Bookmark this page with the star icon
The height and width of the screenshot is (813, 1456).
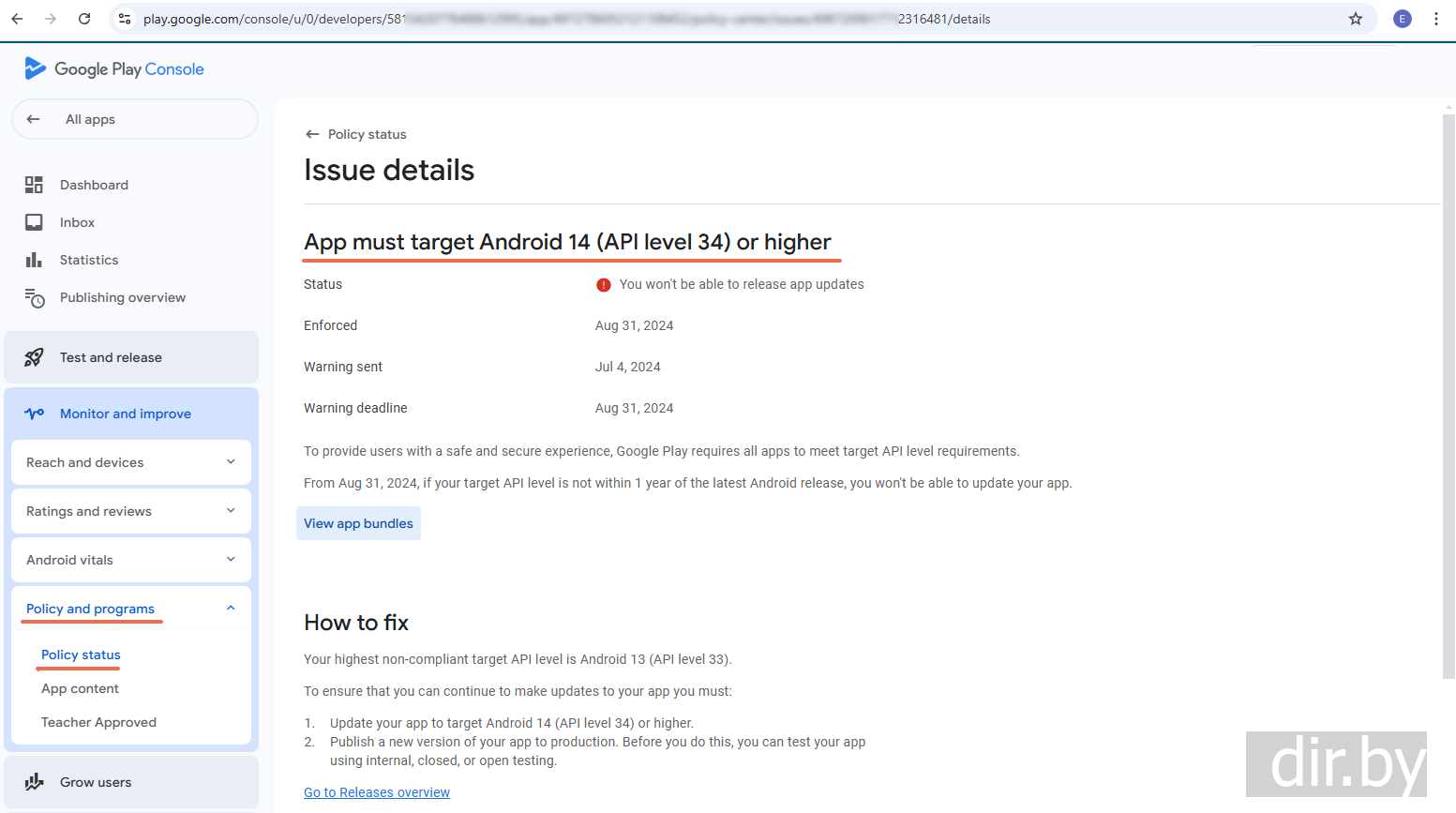click(1355, 19)
